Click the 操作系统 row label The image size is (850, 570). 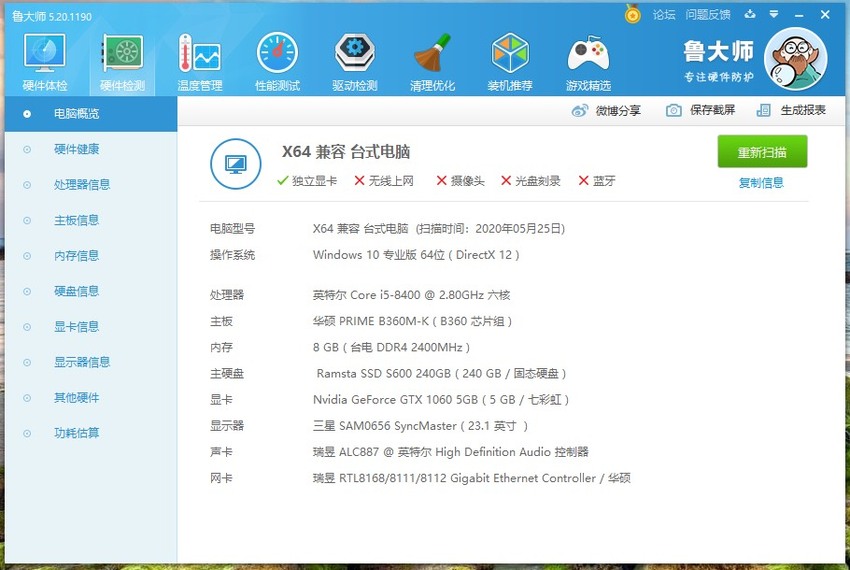click(x=233, y=255)
